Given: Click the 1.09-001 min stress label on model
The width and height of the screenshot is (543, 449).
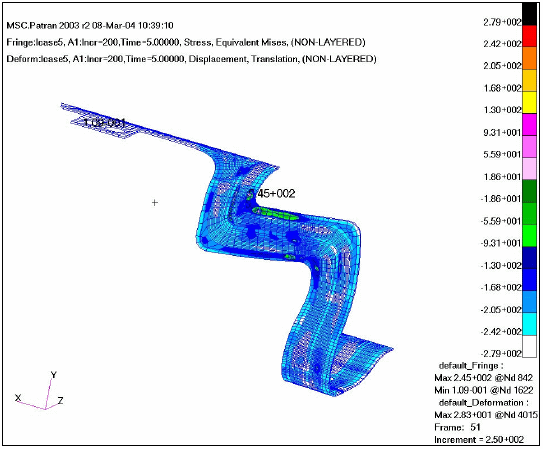Looking at the screenshot, I should pos(104,123).
